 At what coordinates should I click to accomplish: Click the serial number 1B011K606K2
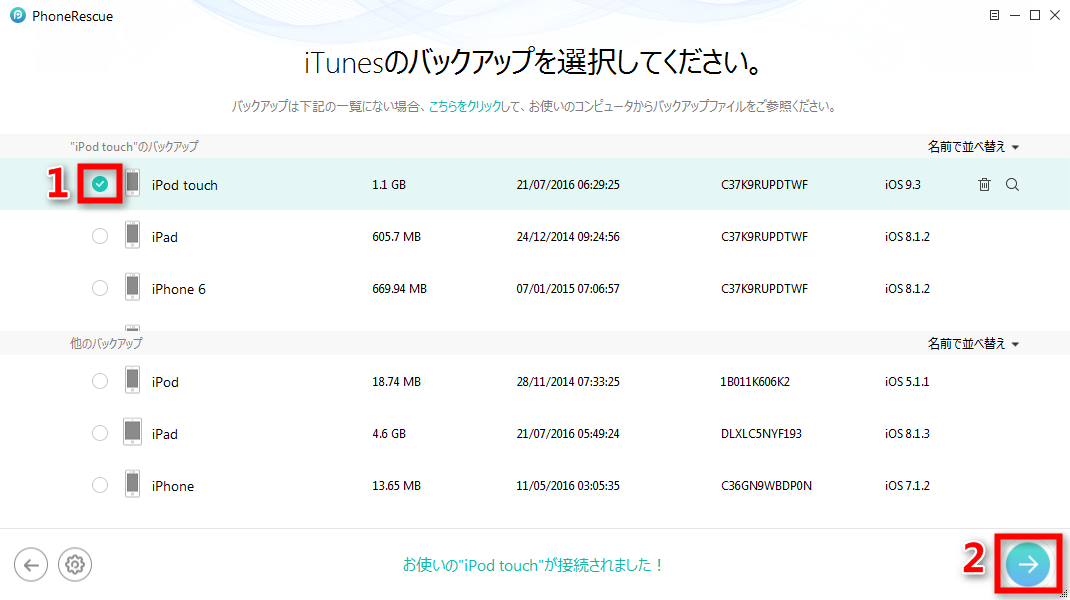[755, 382]
